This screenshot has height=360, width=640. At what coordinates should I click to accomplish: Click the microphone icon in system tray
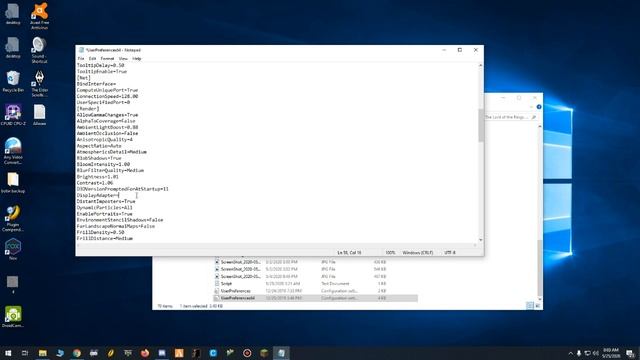pyautogui.click(x=579, y=353)
